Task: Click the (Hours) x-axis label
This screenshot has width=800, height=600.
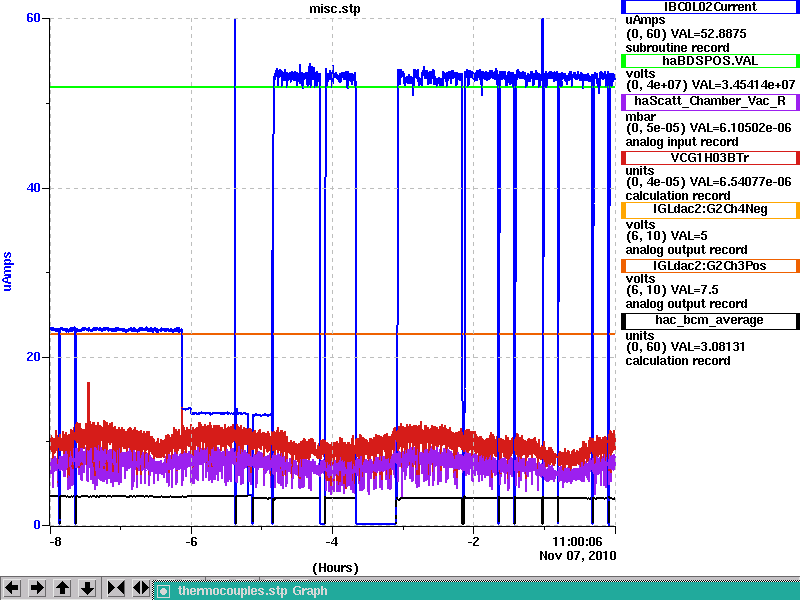Action: click(x=335, y=568)
